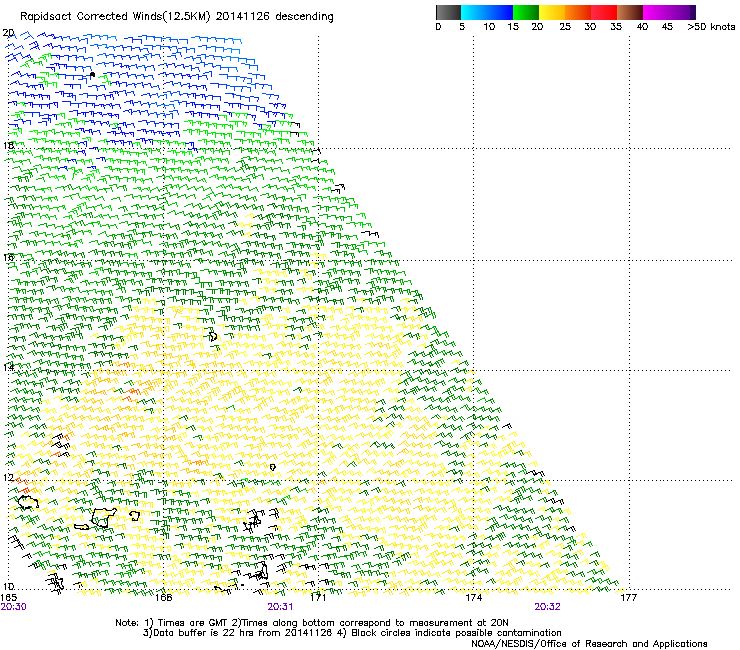
Task: Click longitude label '177' on bottom axis
Action: tap(628, 598)
